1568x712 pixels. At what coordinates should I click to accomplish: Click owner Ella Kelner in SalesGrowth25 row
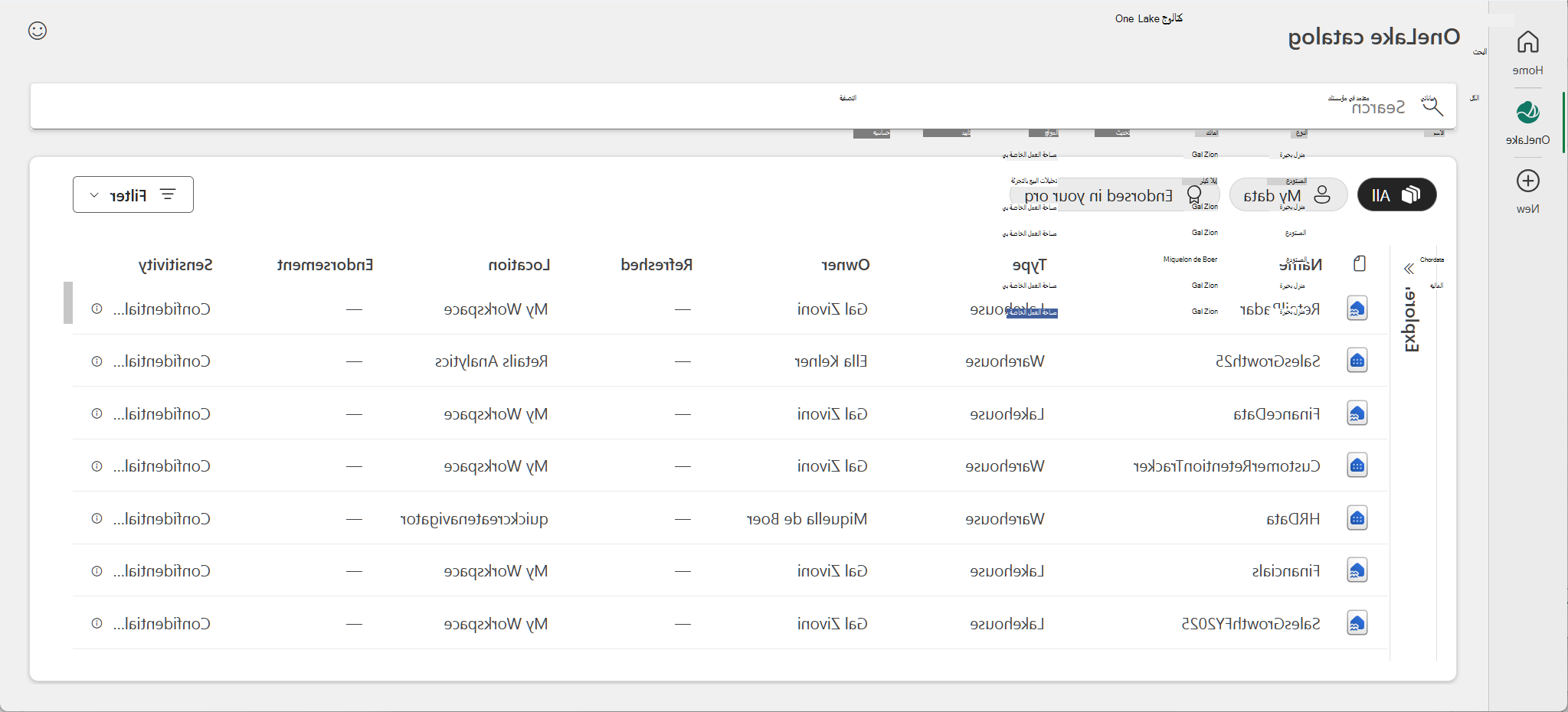(x=831, y=361)
